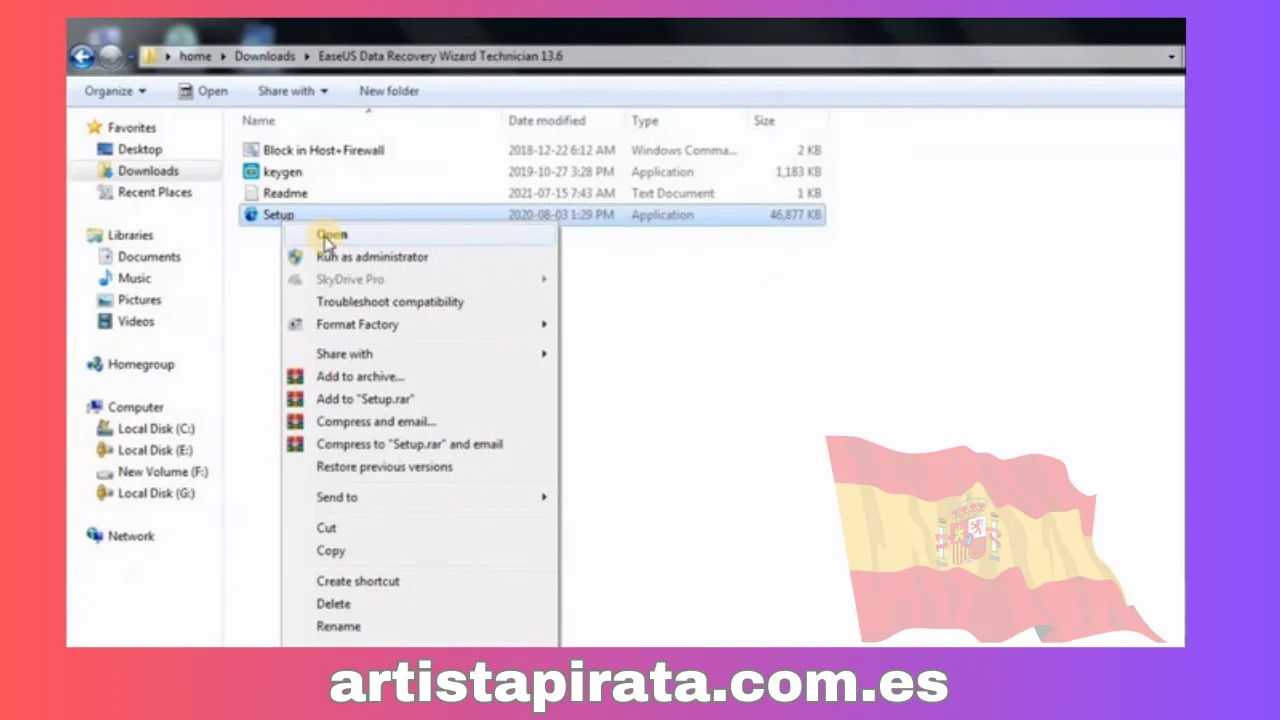Image resolution: width=1280 pixels, height=720 pixels.
Task: Click the Windows Comma... type cell
Action: pos(684,150)
